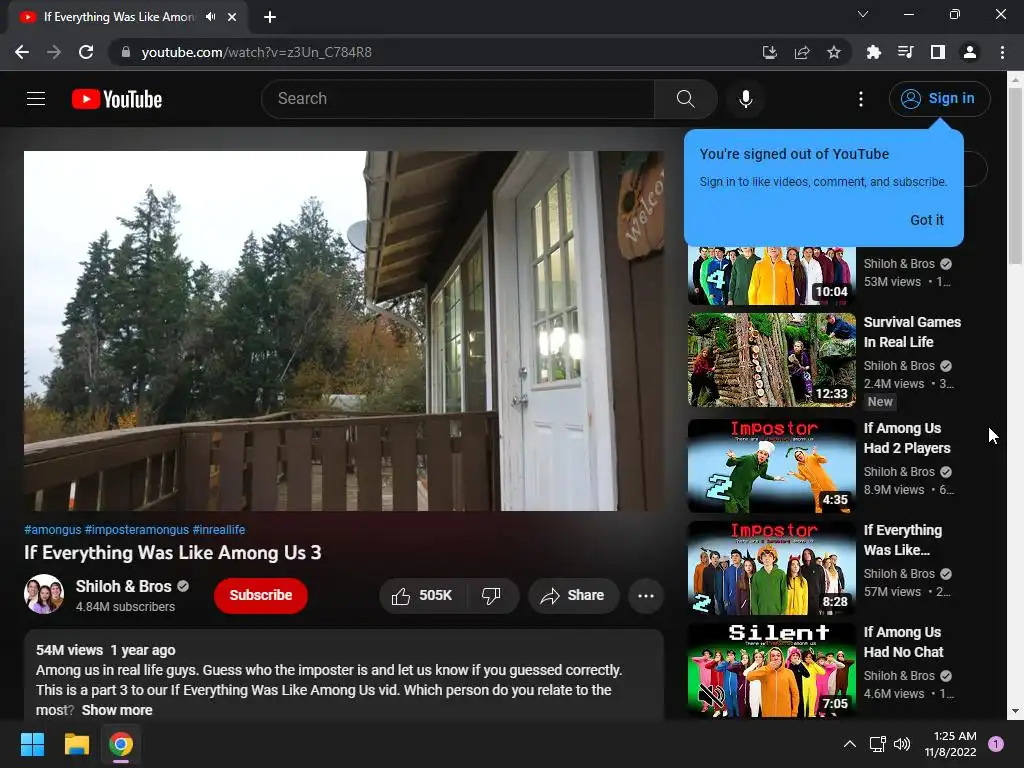Viewport: 1024px width, 768px height.
Task: Open File Explorer from taskbar
Action: (76, 744)
